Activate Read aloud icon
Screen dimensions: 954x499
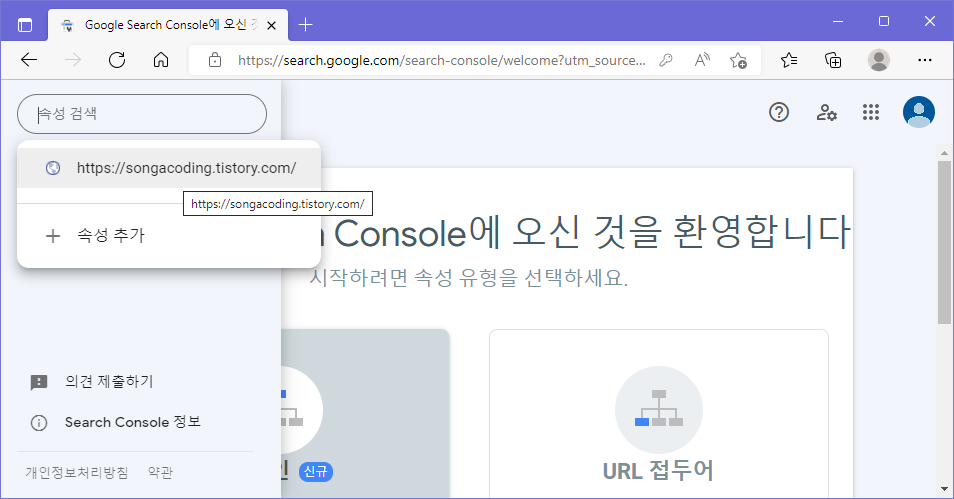click(702, 60)
